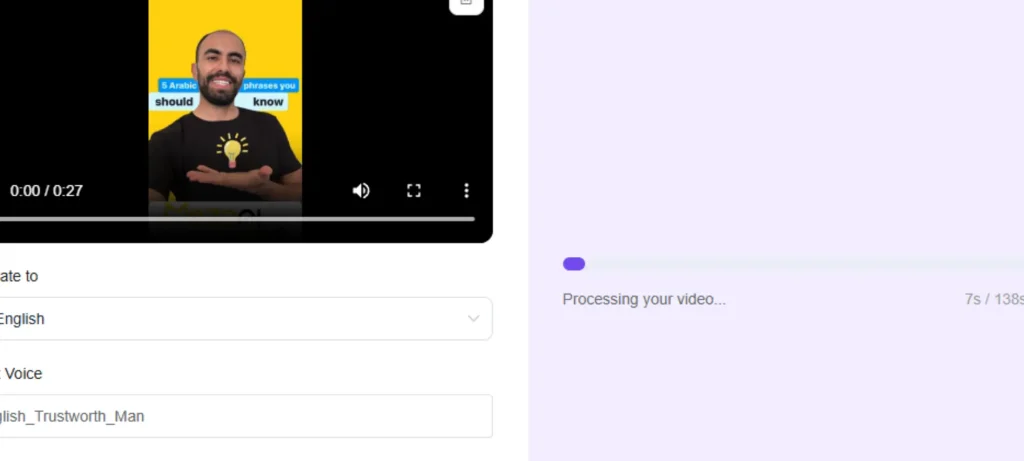This screenshot has width=1024, height=461.
Task: Click the 'know' caption on the video
Action: [x=268, y=102]
